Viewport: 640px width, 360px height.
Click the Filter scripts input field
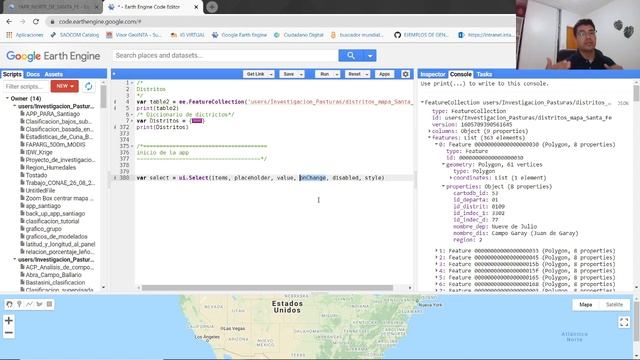coord(26,86)
